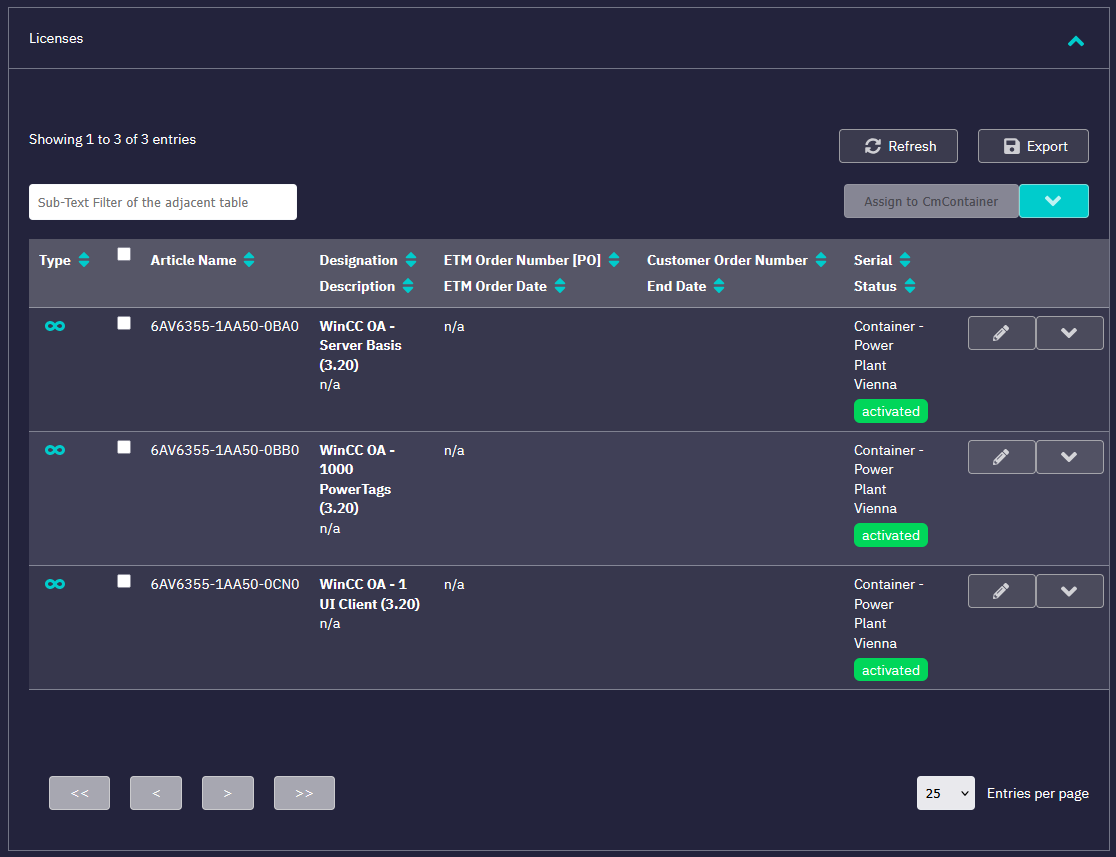The width and height of the screenshot is (1116, 857).
Task: Go to the next page of entries
Action: point(228,793)
